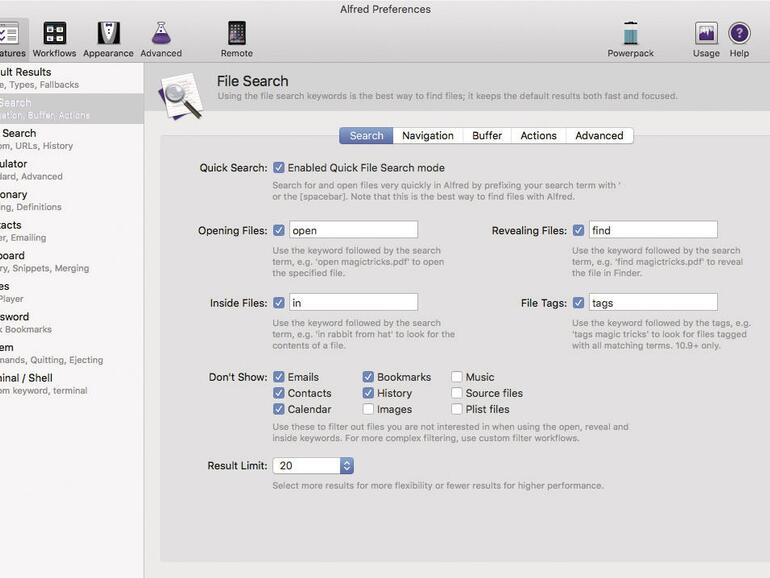Uncheck Don't Show Emails
Viewport: 770px width, 578px height.
pyautogui.click(x=278, y=377)
